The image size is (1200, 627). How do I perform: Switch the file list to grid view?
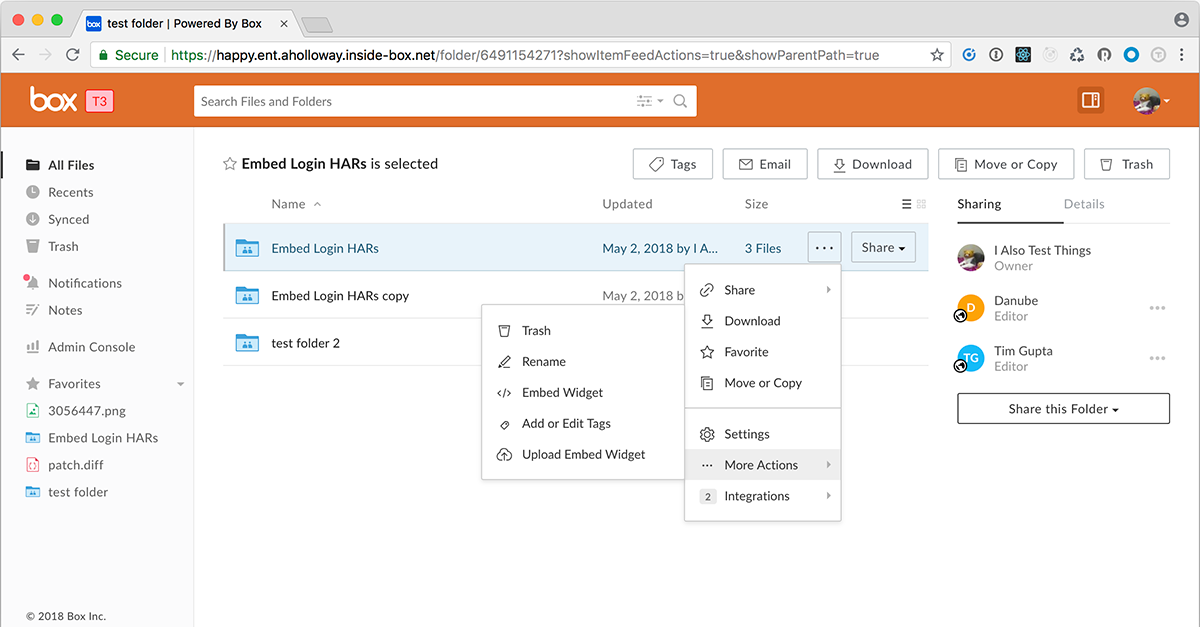(x=919, y=203)
